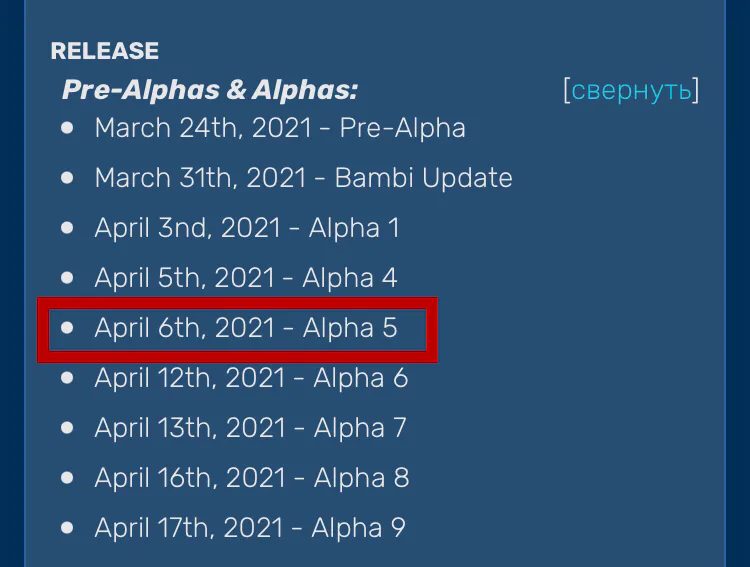Click the bullet beside the Bambi Update entry

click(67, 177)
